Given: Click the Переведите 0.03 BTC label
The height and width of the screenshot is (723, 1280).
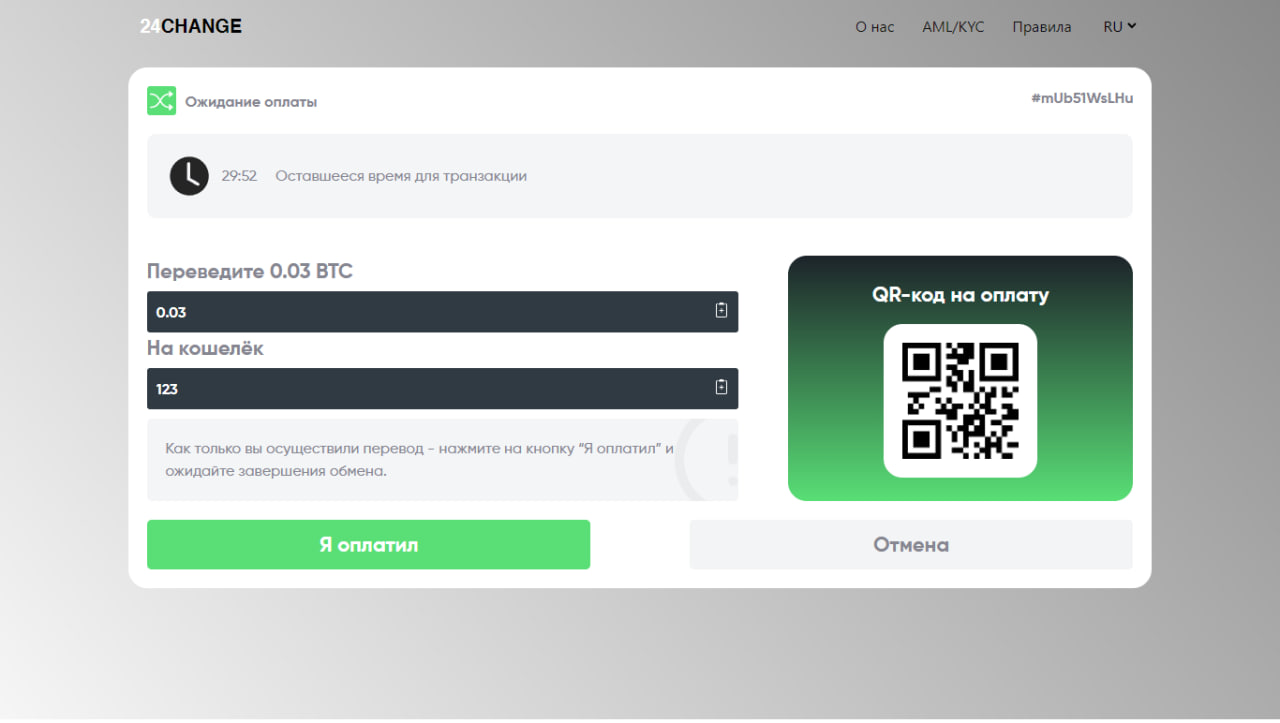Looking at the screenshot, I should [250, 271].
